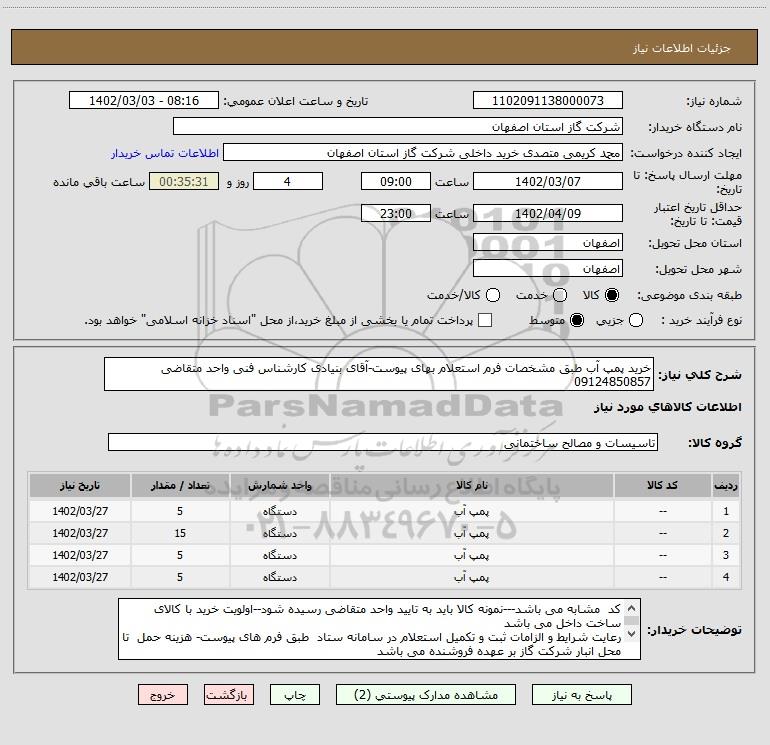The width and height of the screenshot is (770, 745).
Task: Click price validity date 1402/04/09
Action: click(x=548, y=214)
